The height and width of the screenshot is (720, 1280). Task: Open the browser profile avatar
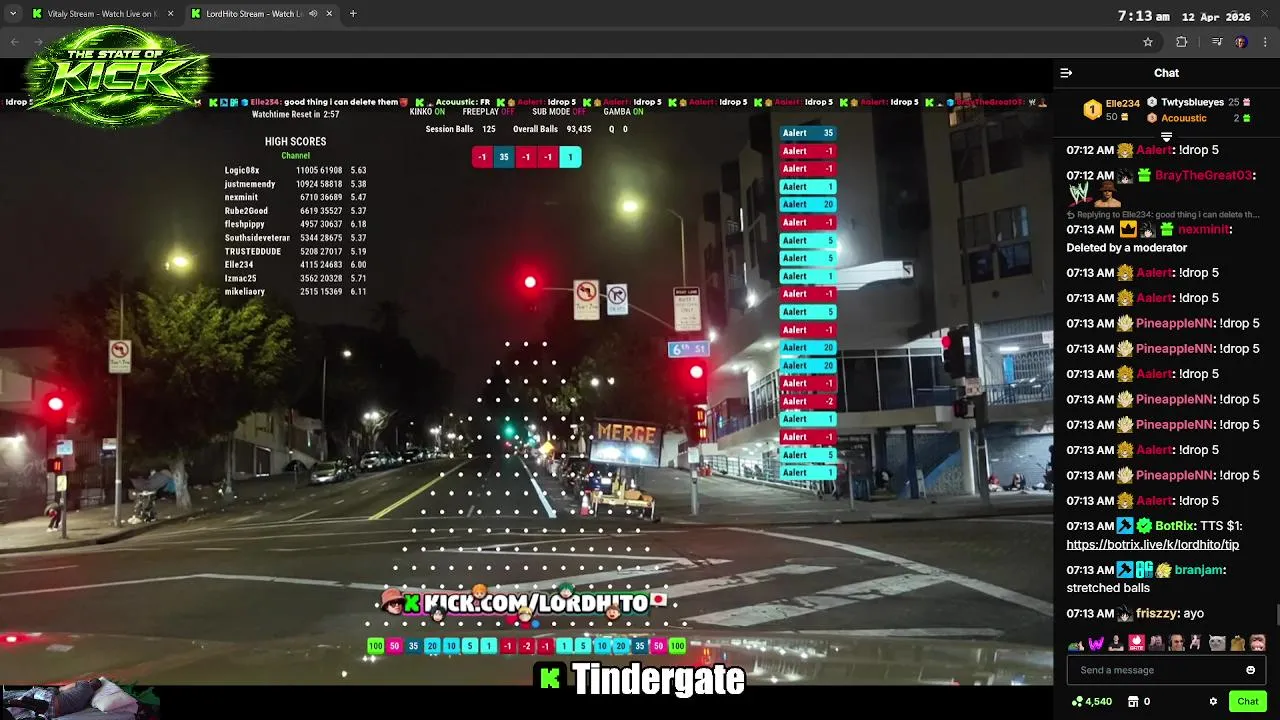(1241, 42)
